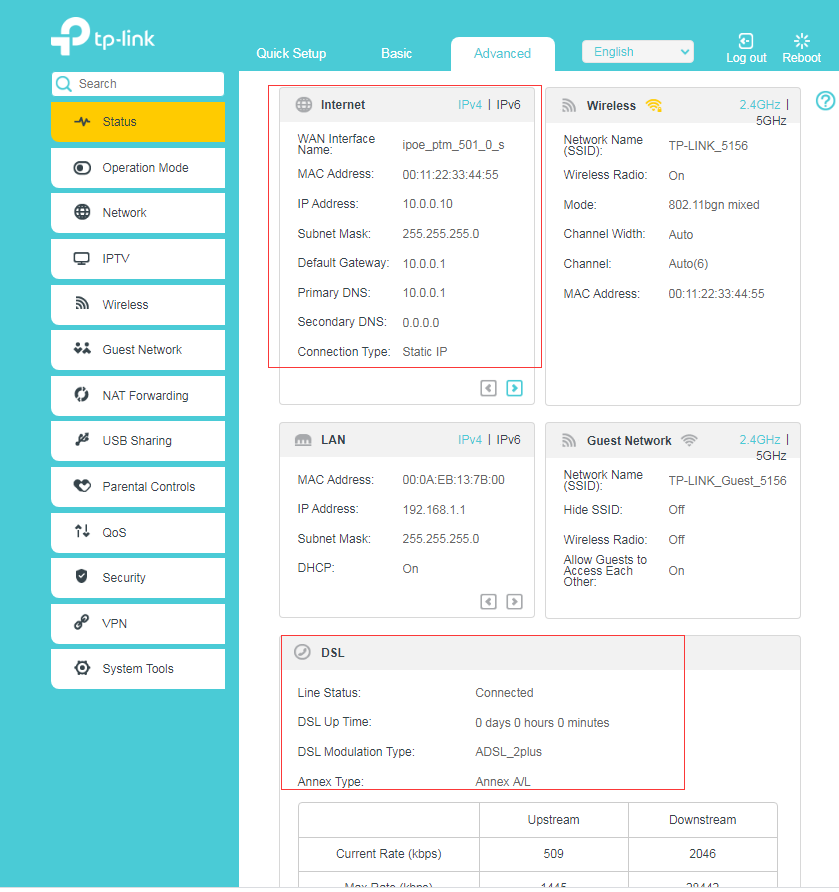This screenshot has height=892, width=839.
Task: Open the English language dropdown
Action: pyautogui.click(x=638, y=52)
